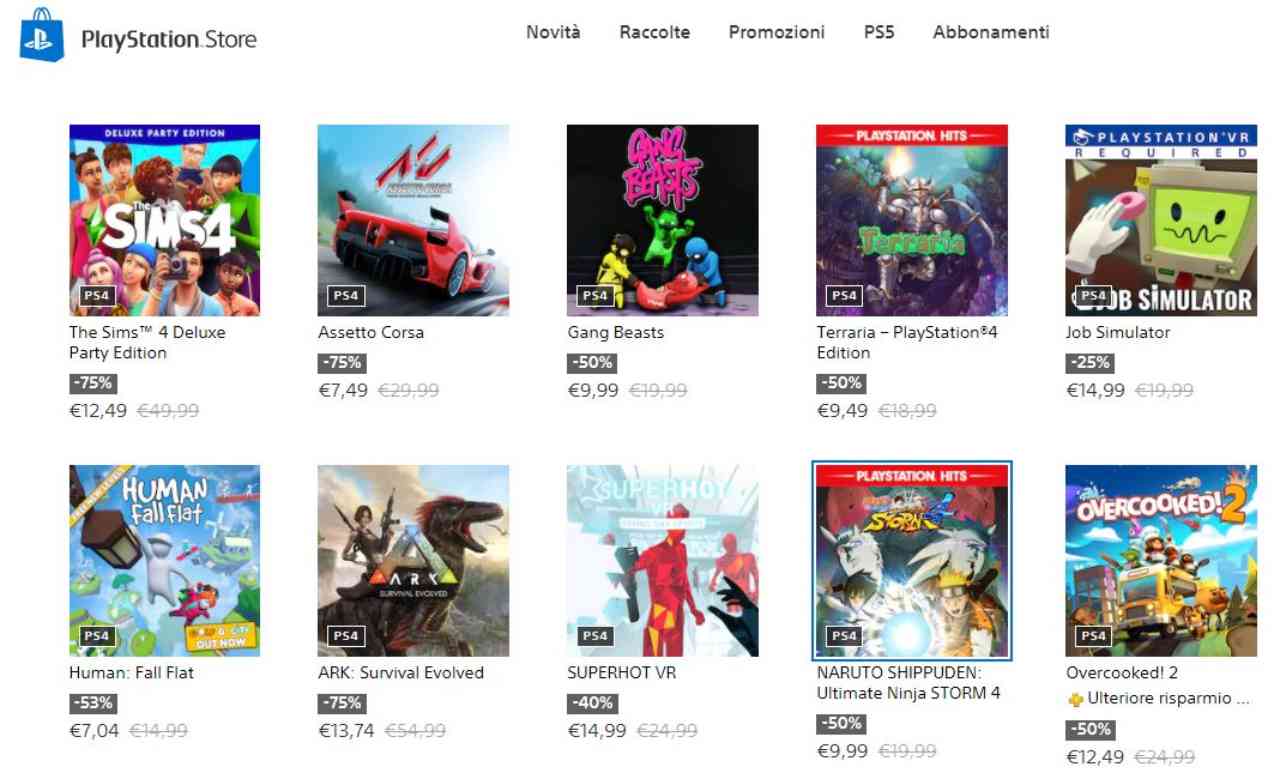
Task: Open the highlighted Naruto Storm 4 cover
Action: click(x=912, y=560)
